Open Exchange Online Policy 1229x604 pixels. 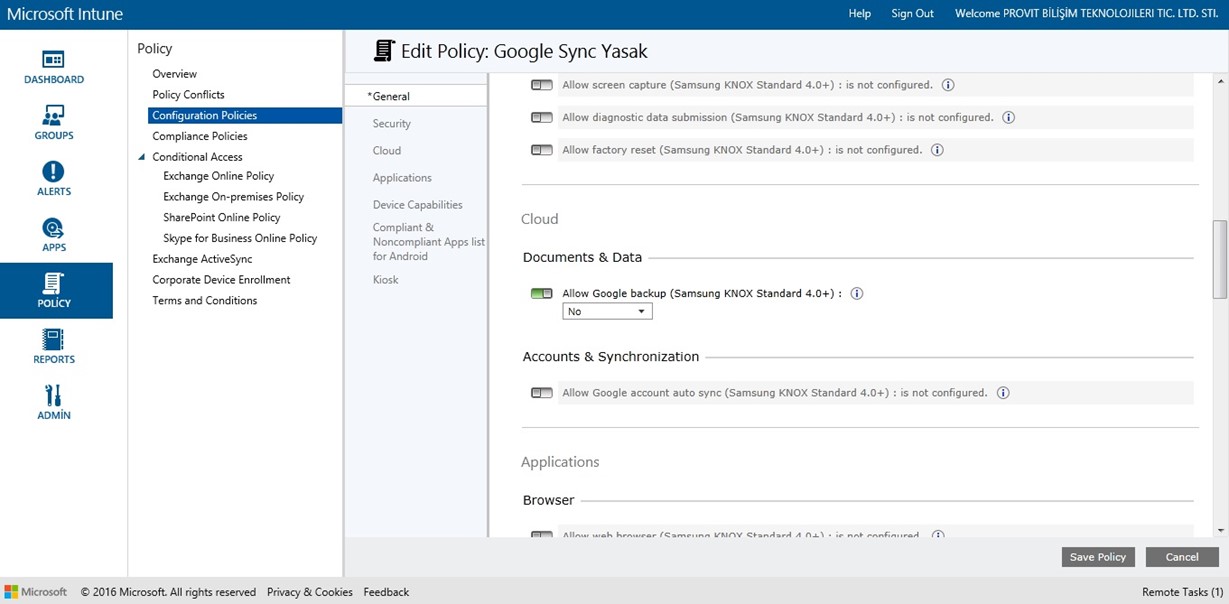(x=219, y=176)
